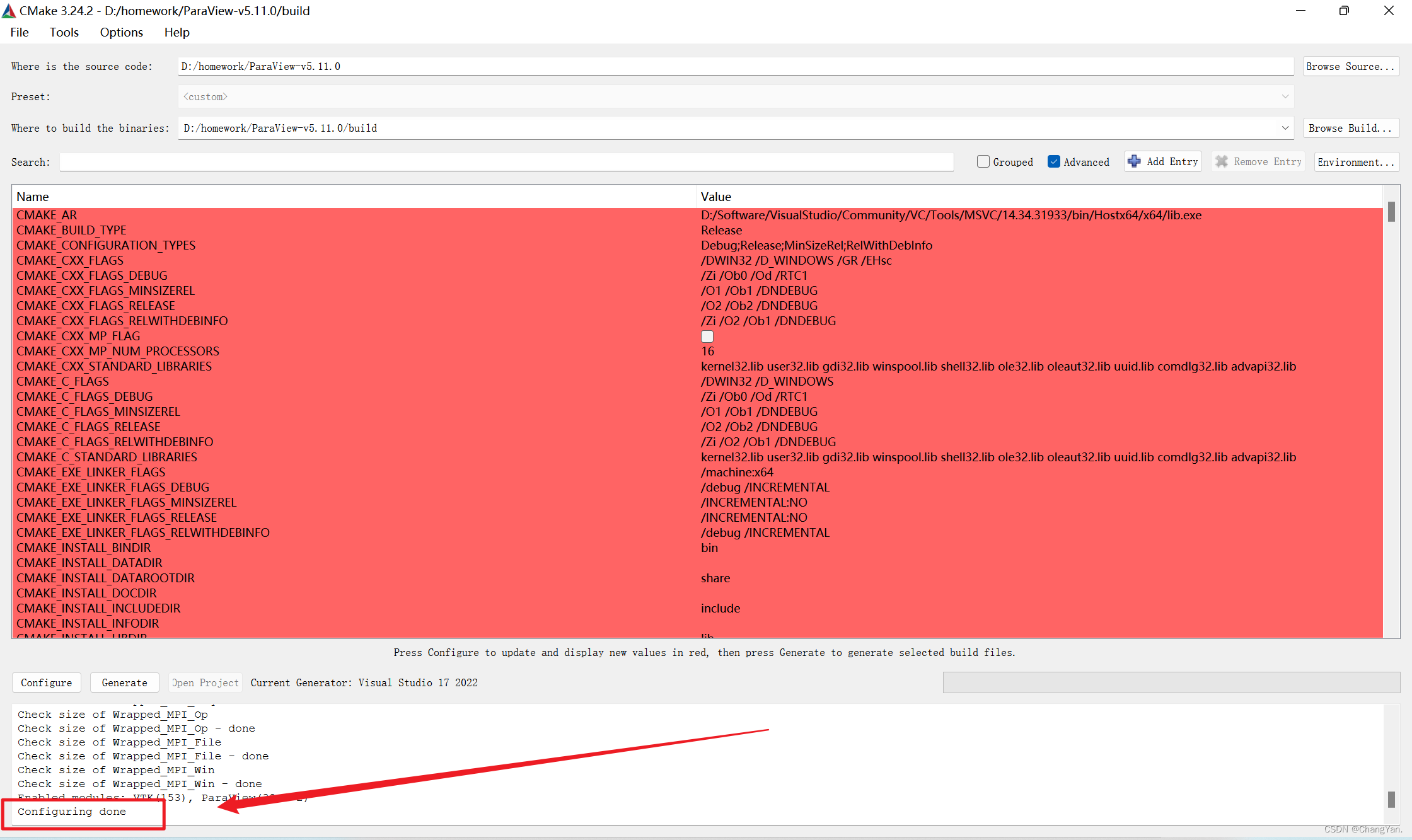Viewport: 1412px width, 840px height.
Task: Click the include value of INCLUDEDIR
Action: click(x=720, y=608)
